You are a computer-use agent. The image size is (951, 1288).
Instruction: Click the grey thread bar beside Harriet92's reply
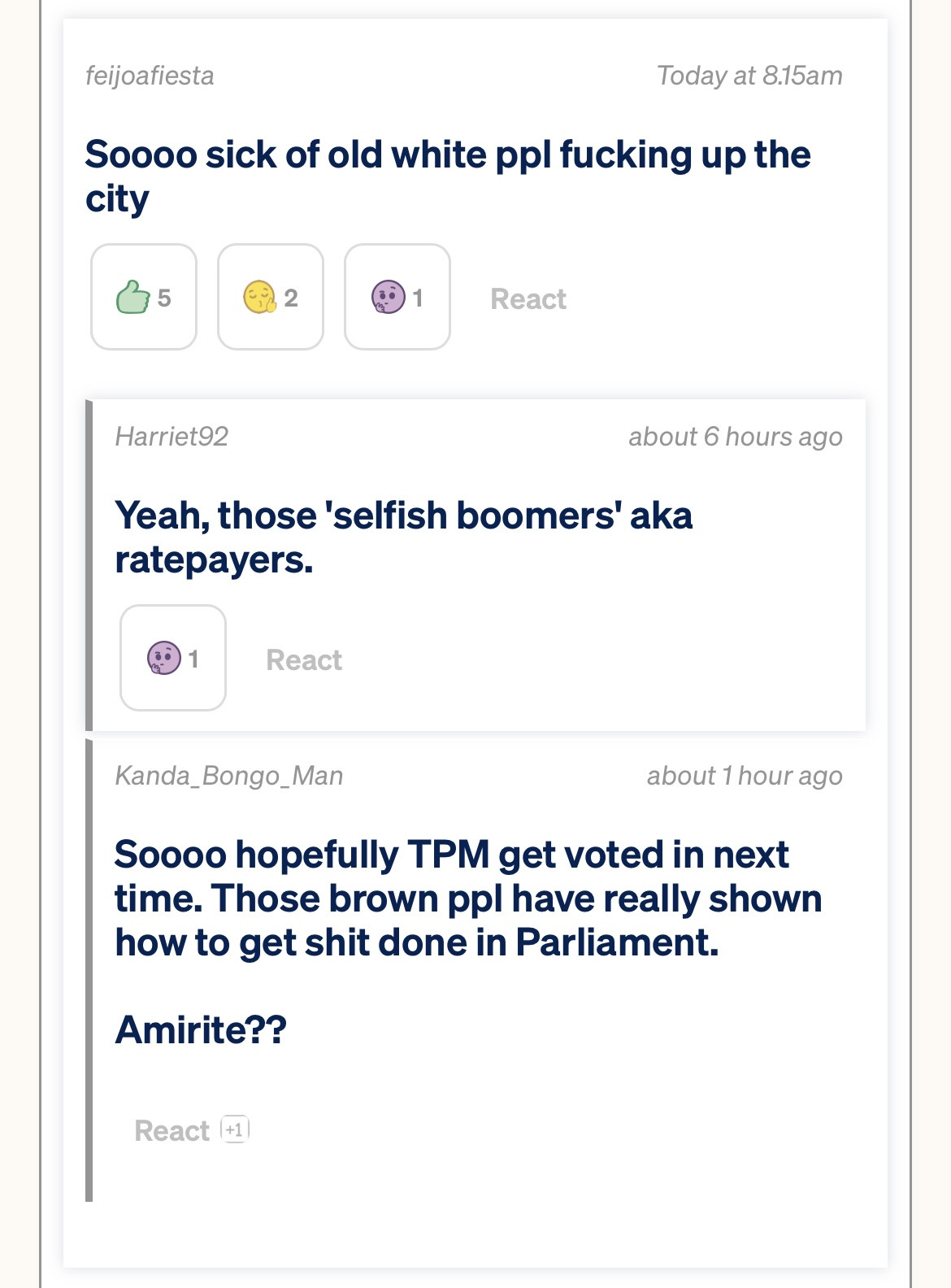click(x=89, y=565)
